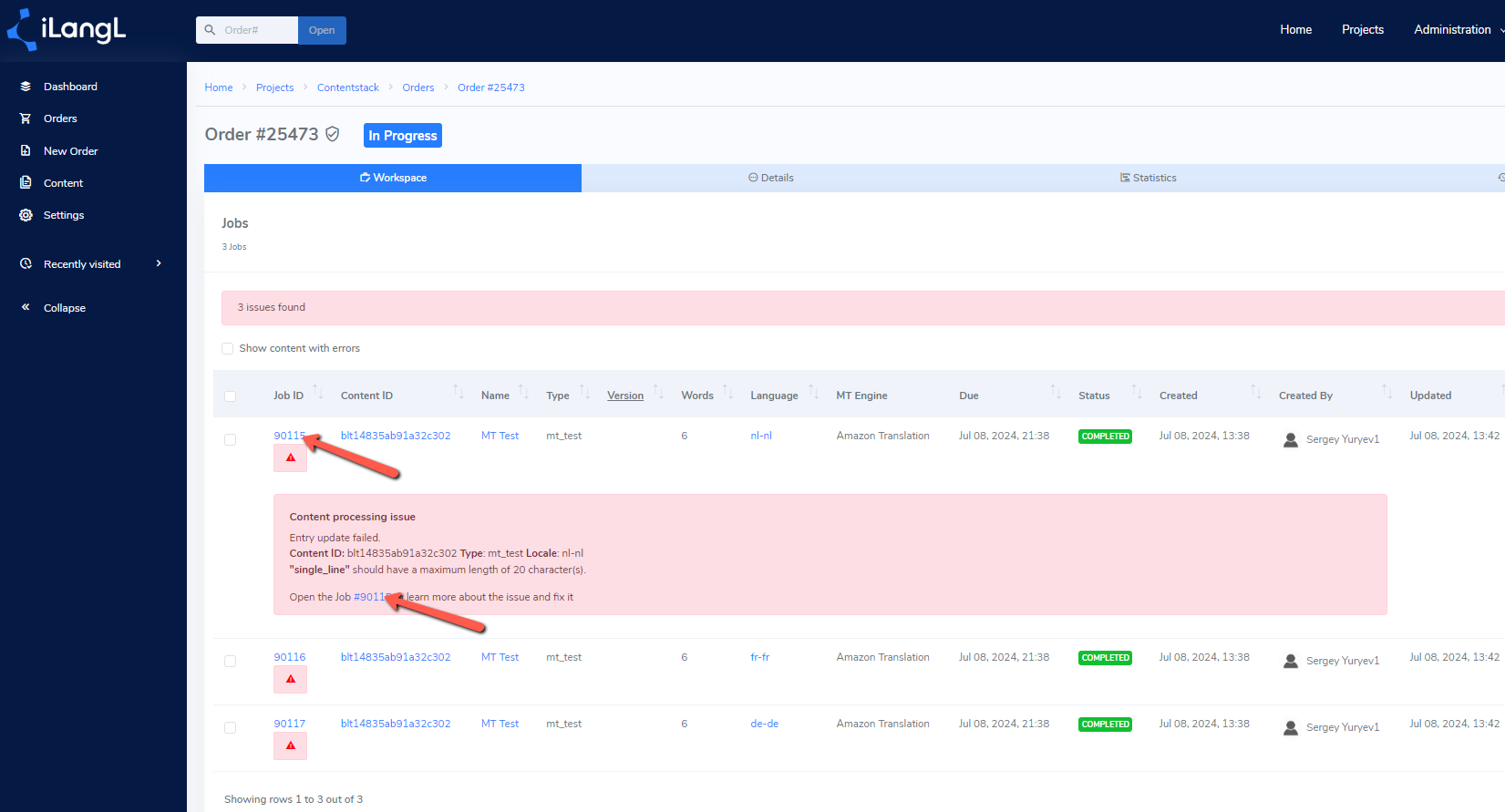
Task: Click the iLangL logo
Action: (67, 29)
